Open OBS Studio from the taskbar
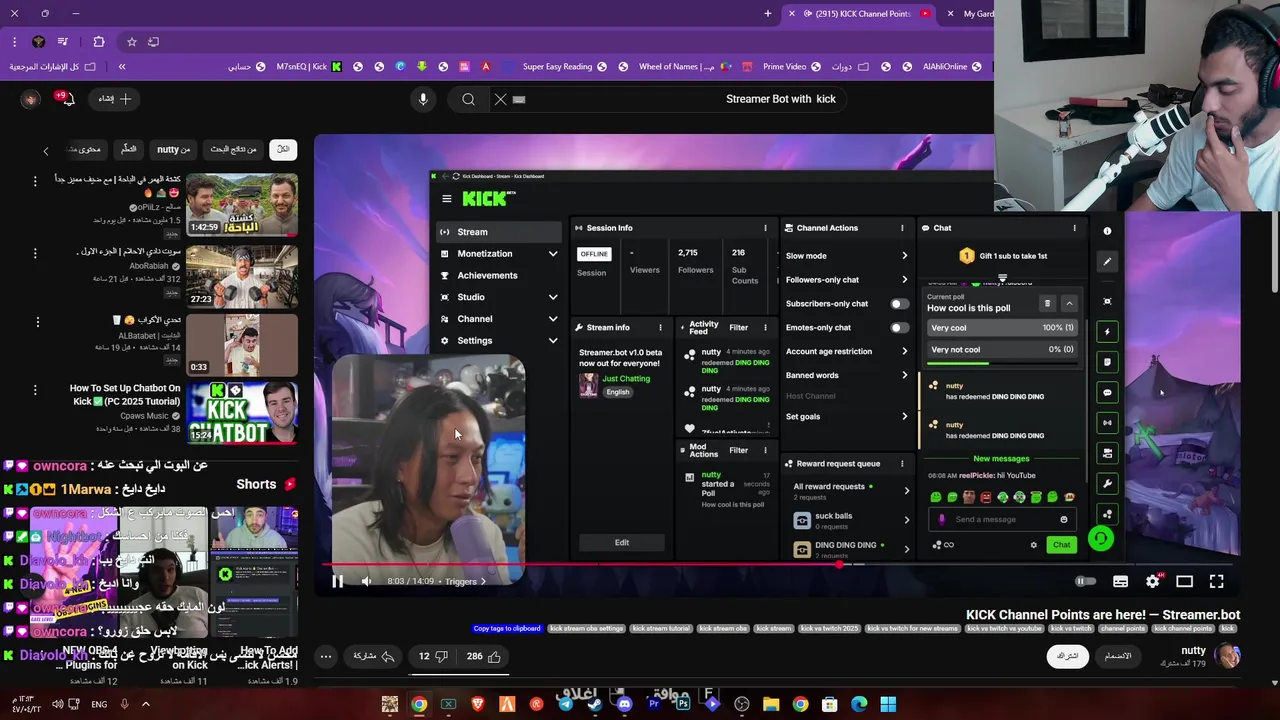Image resolution: width=1280 pixels, height=720 pixels. 741,705
